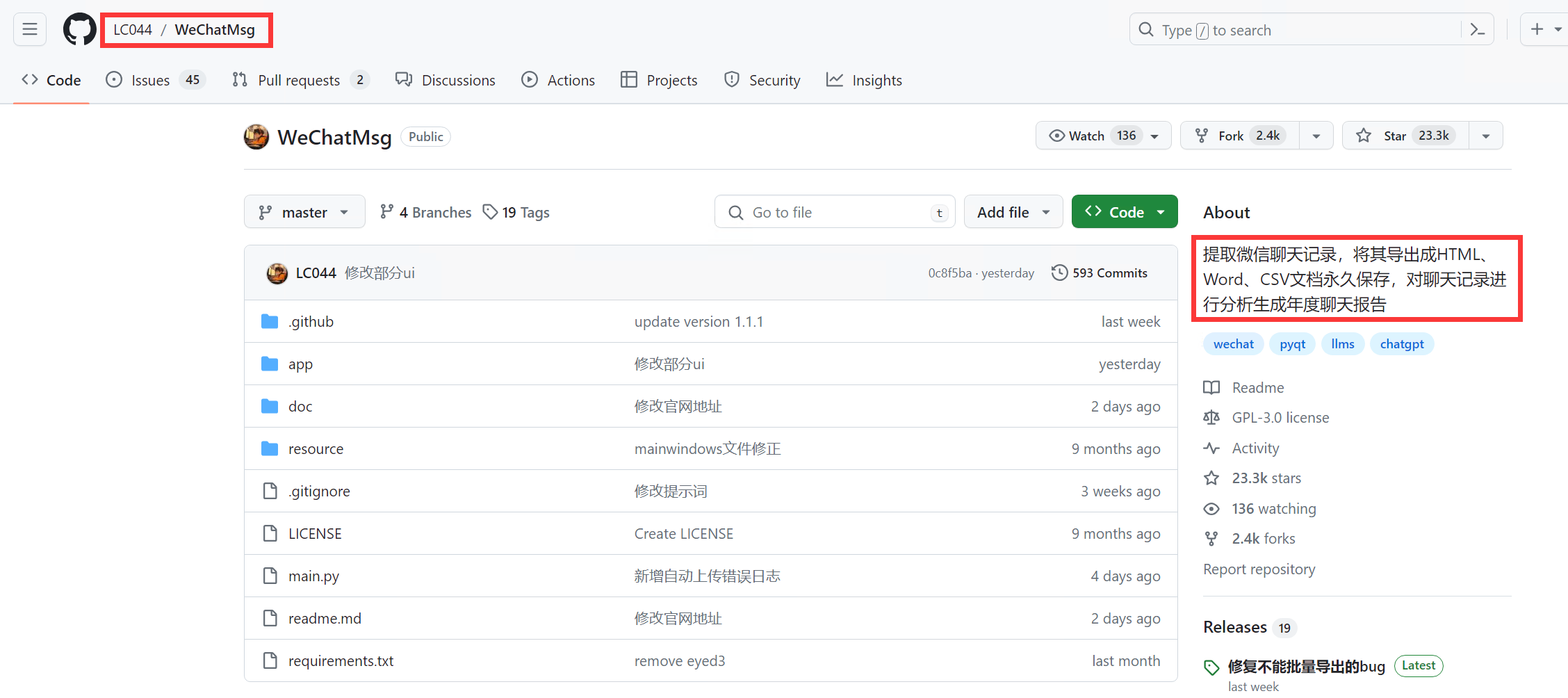Click the LC044 author name in commit row

tap(316, 273)
